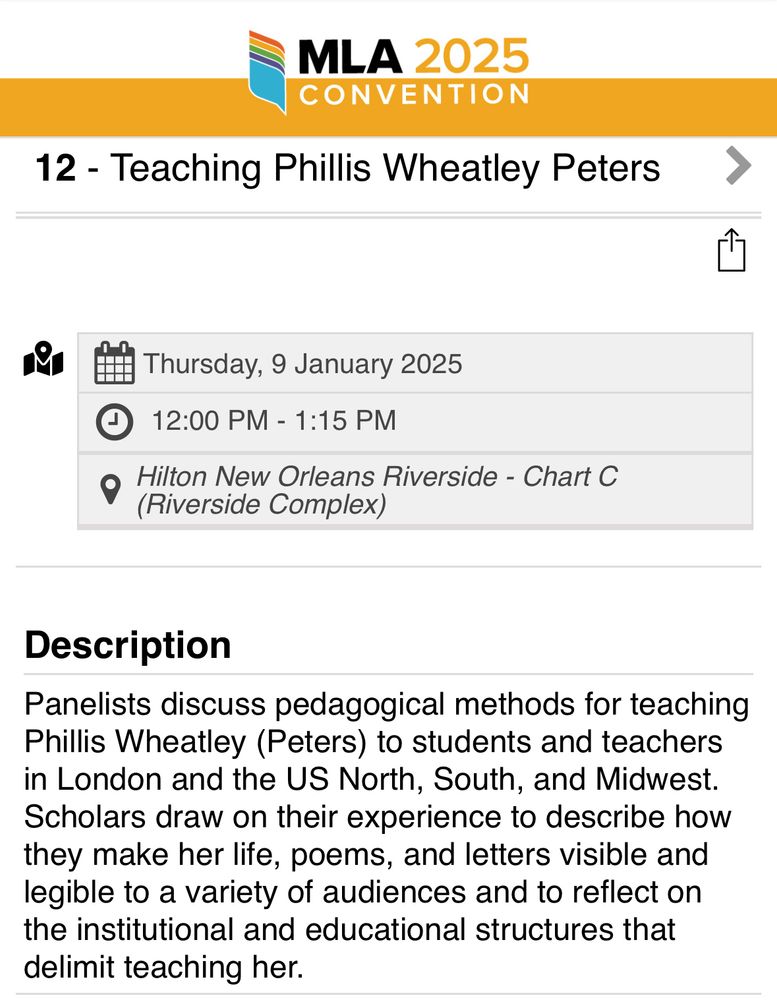Click the calendar icon next to the date
Screen dimensions: 777x1000
(x=116, y=363)
